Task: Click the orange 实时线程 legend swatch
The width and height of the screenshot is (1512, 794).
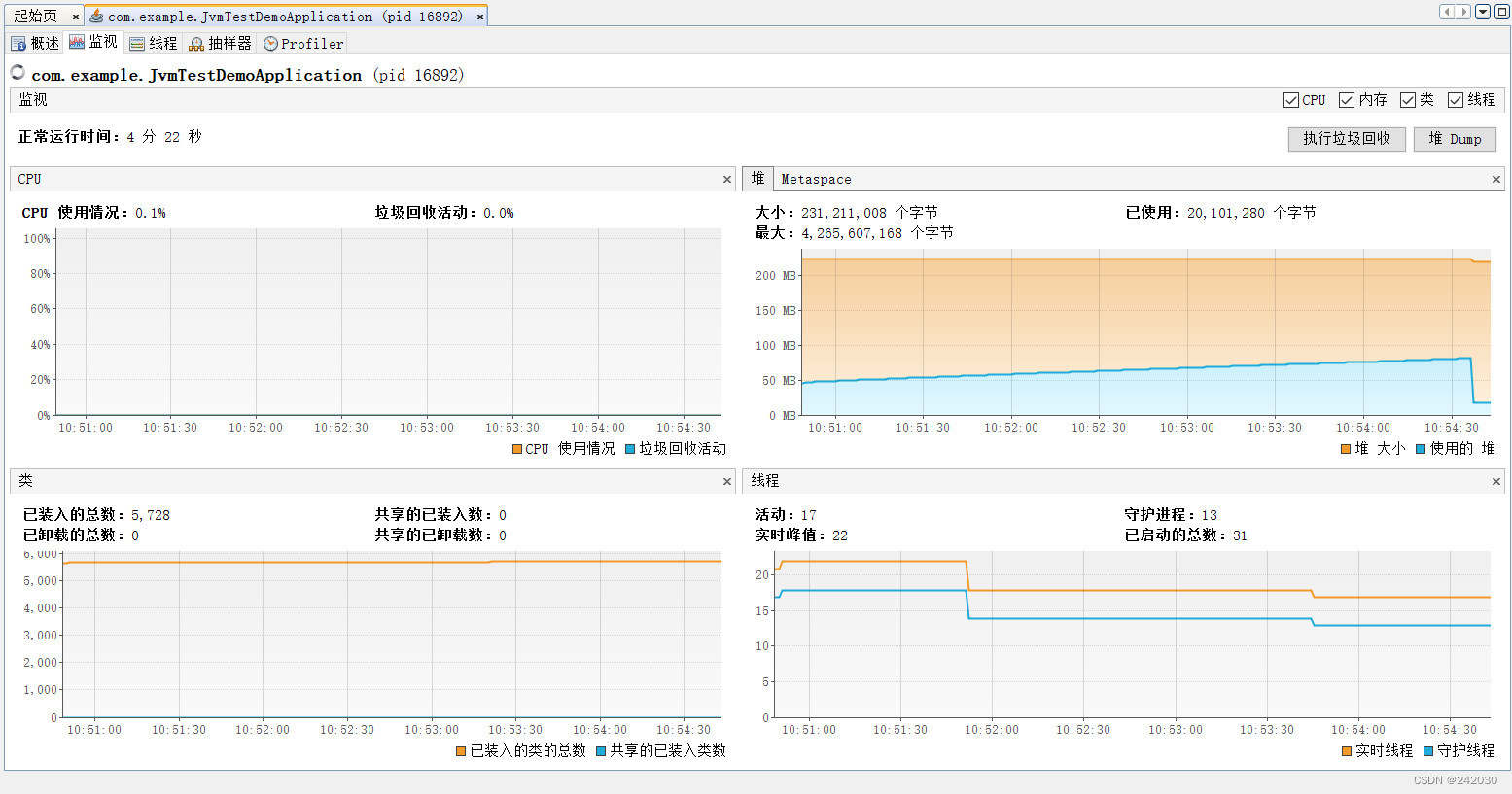Action: click(x=1347, y=751)
